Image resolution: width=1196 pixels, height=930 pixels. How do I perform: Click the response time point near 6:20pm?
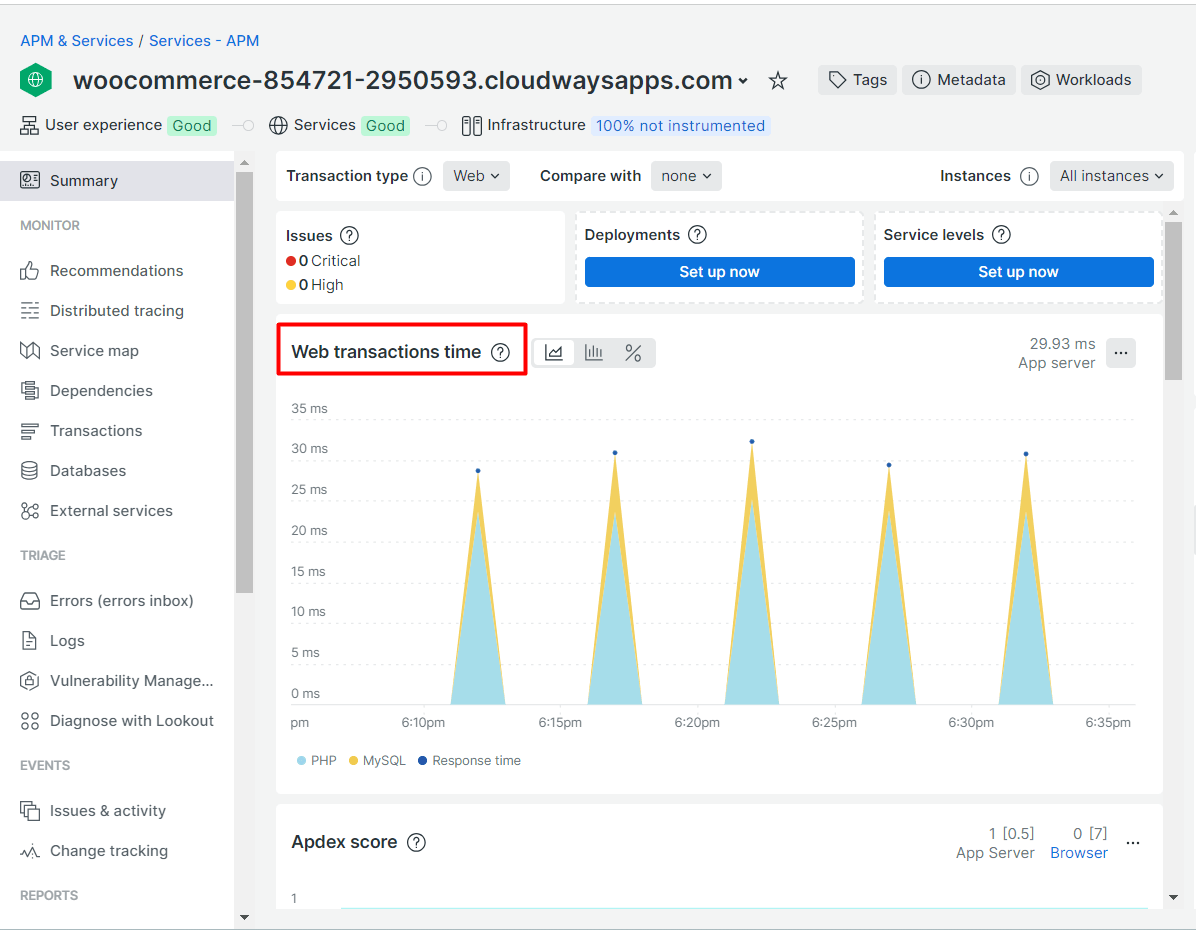752,442
